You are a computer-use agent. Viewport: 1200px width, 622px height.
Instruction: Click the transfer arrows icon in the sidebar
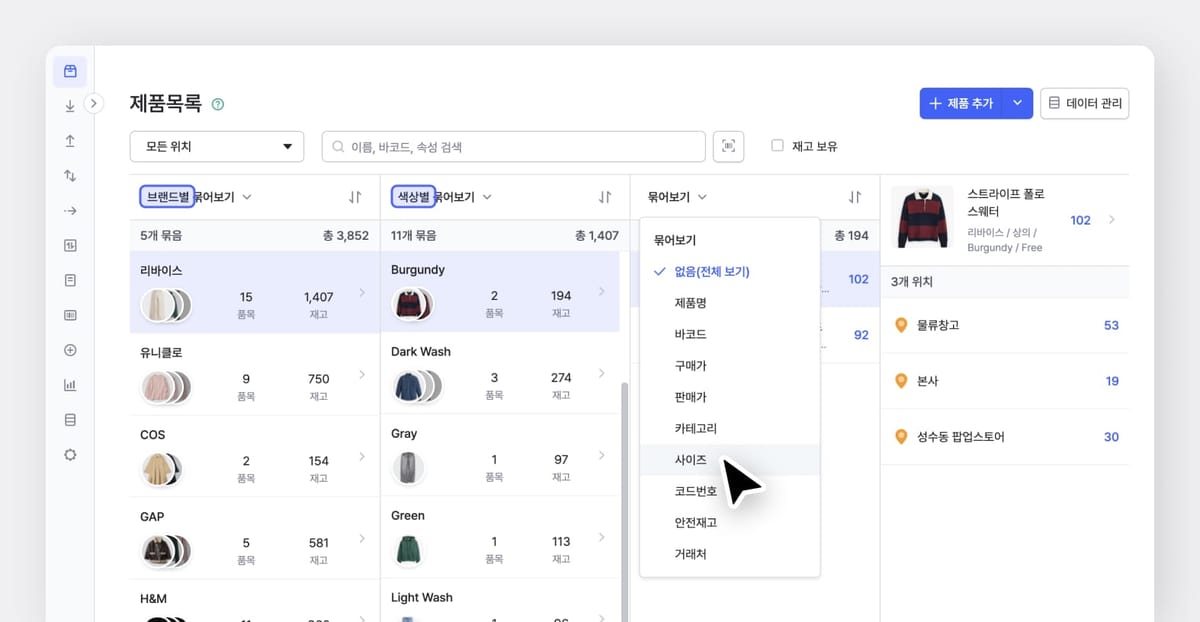[70, 175]
